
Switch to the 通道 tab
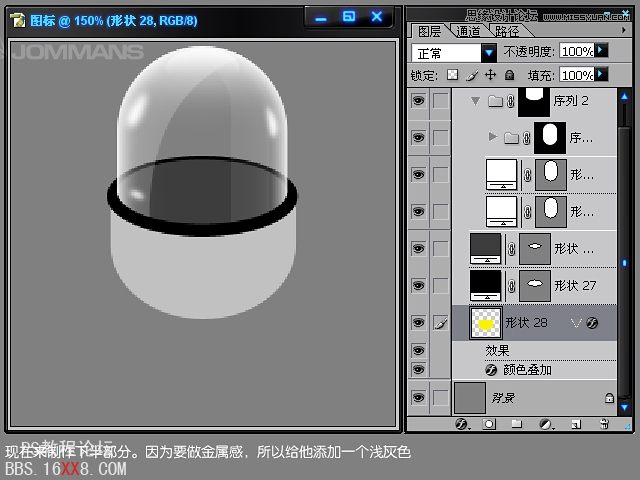[x=467, y=31]
